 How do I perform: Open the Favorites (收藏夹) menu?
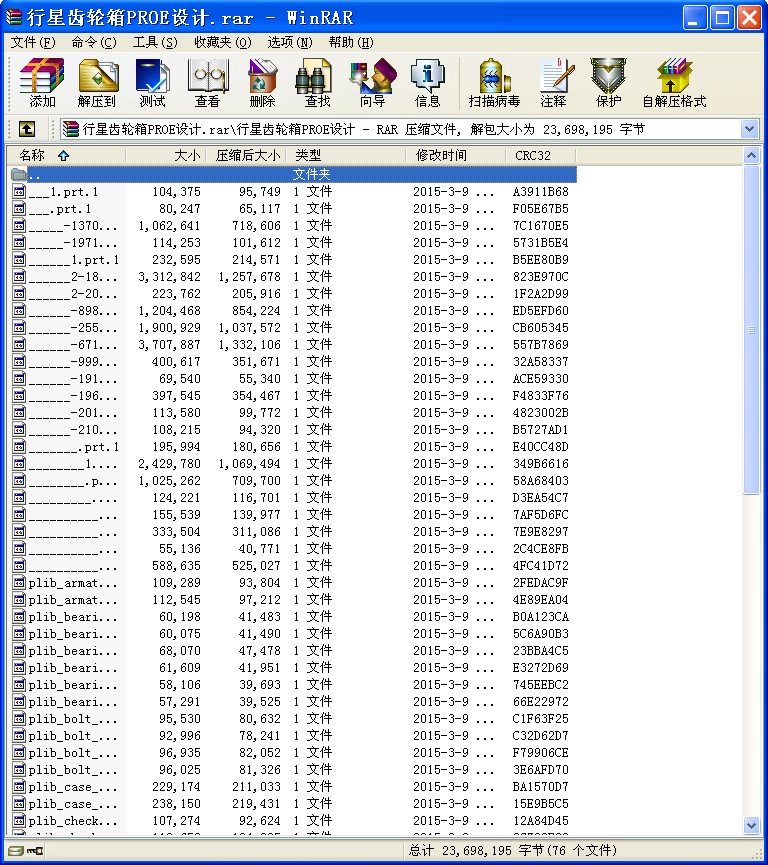click(x=223, y=42)
